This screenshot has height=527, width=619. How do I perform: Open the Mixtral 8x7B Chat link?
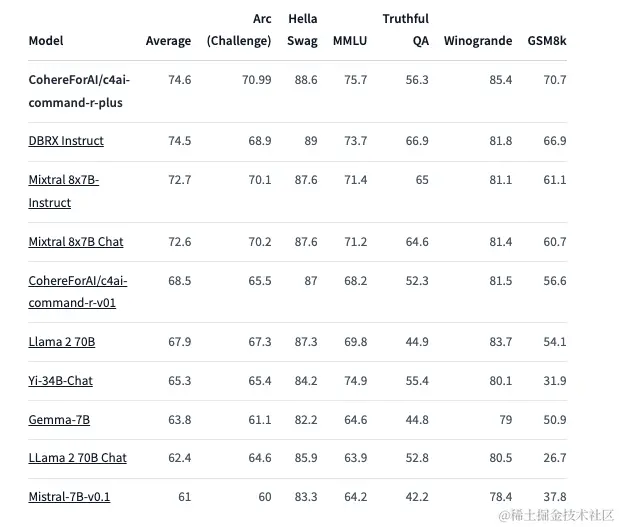pyautogui.click(x=76, y=242)
